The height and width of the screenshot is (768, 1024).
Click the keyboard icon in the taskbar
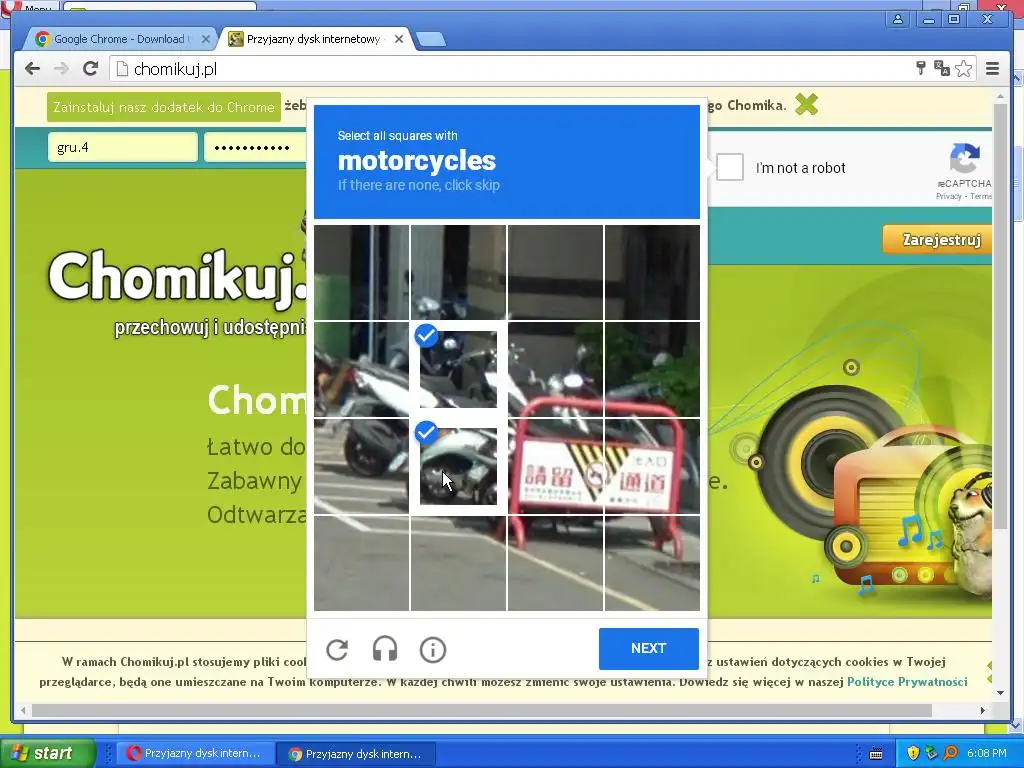[876, 754]
